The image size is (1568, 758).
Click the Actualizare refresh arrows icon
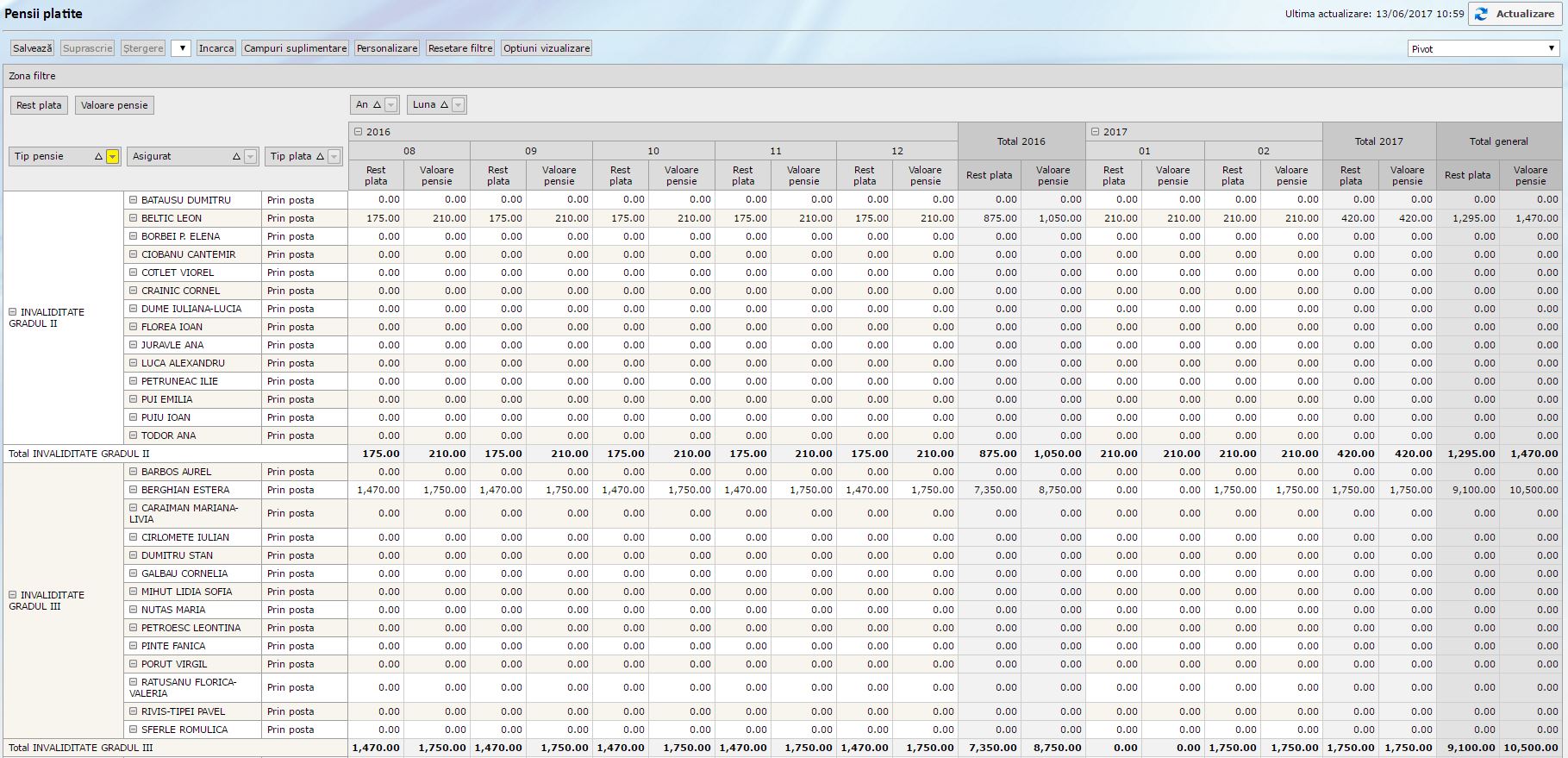[x=1482, y=14]
